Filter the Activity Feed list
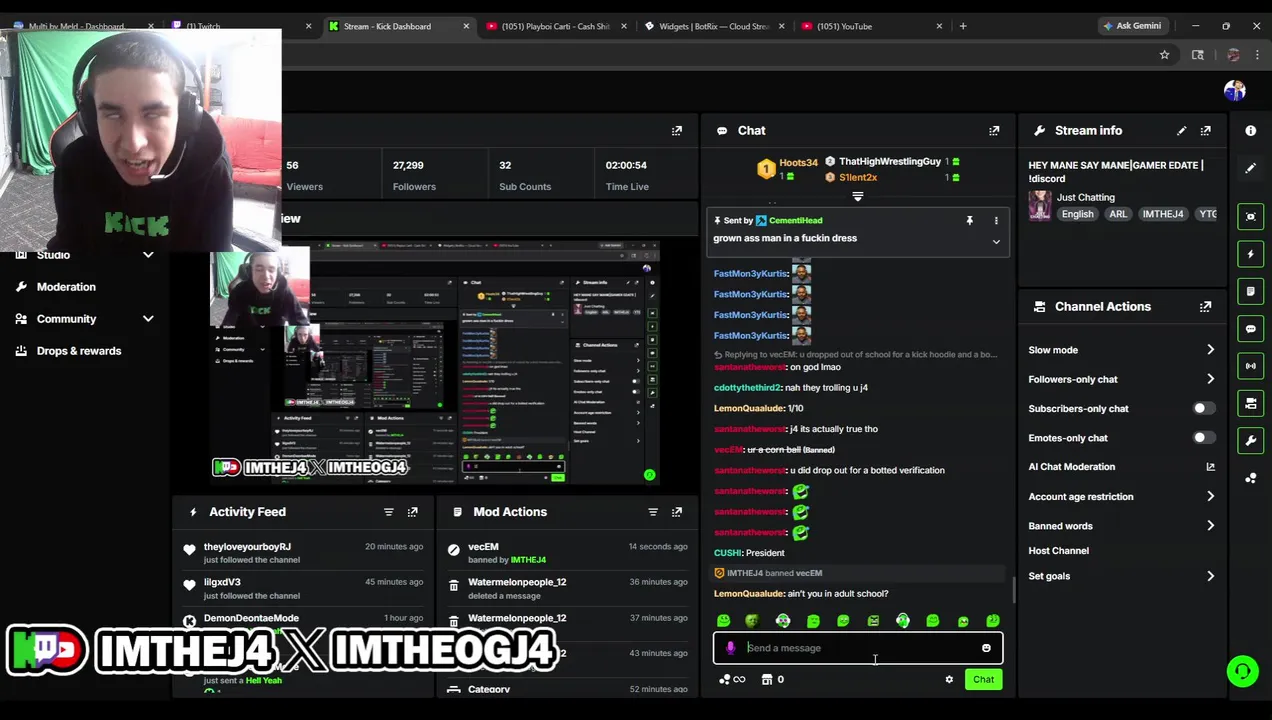This screenshot has width=1272, height=720. tap(388, 512)
